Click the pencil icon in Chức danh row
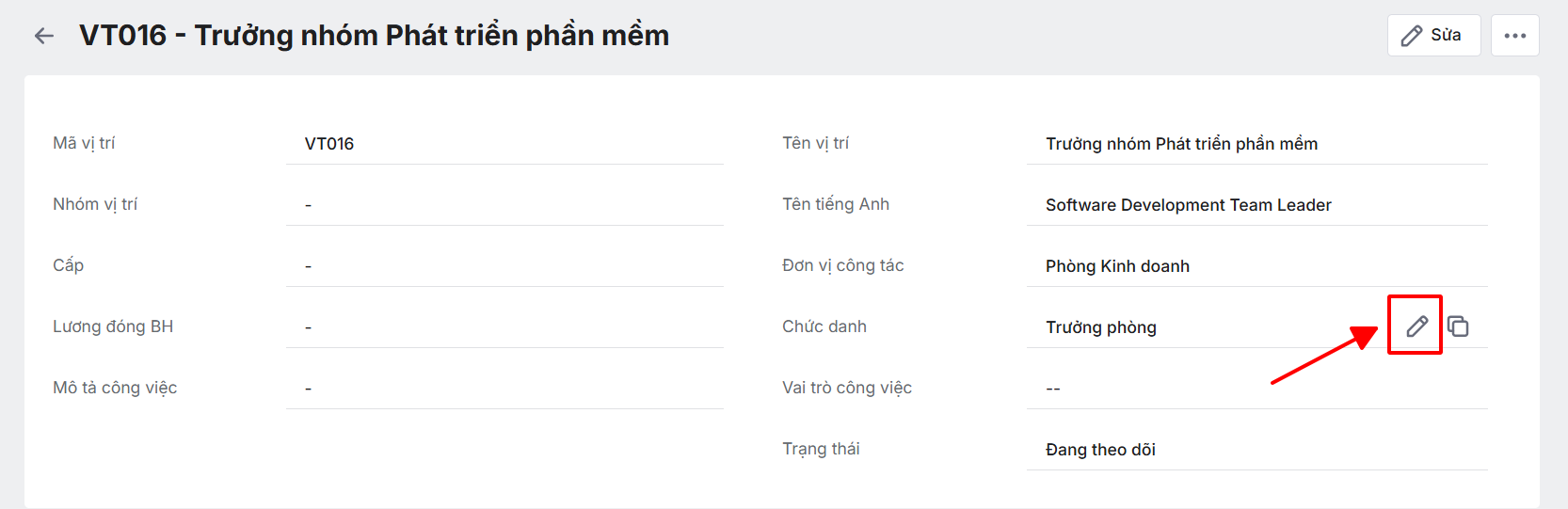This screenshot has height=509, width=1568. (1416, 326)
